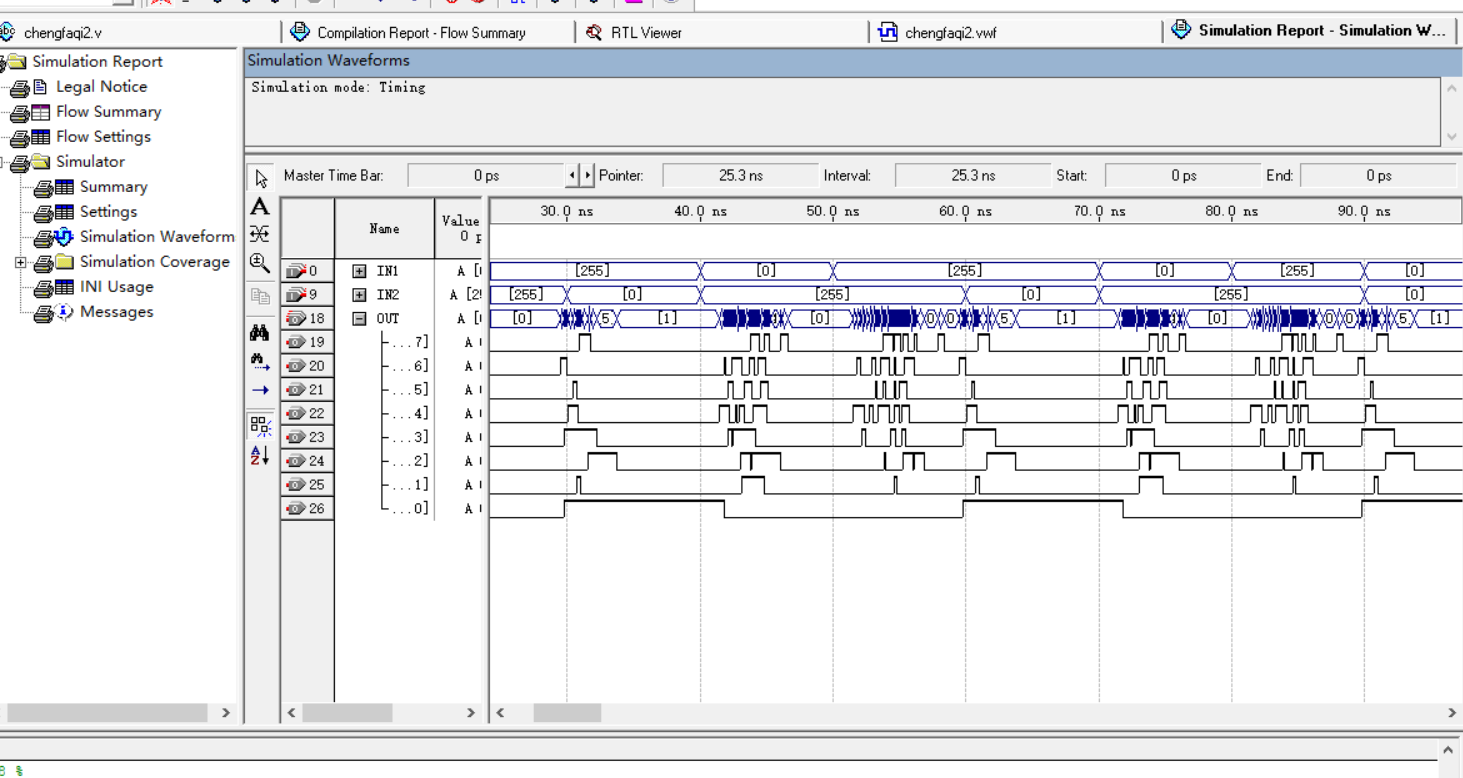Select row 20 output pin icon
The width and height of the screenshot is (1463, 778).
tap(296, 366)
